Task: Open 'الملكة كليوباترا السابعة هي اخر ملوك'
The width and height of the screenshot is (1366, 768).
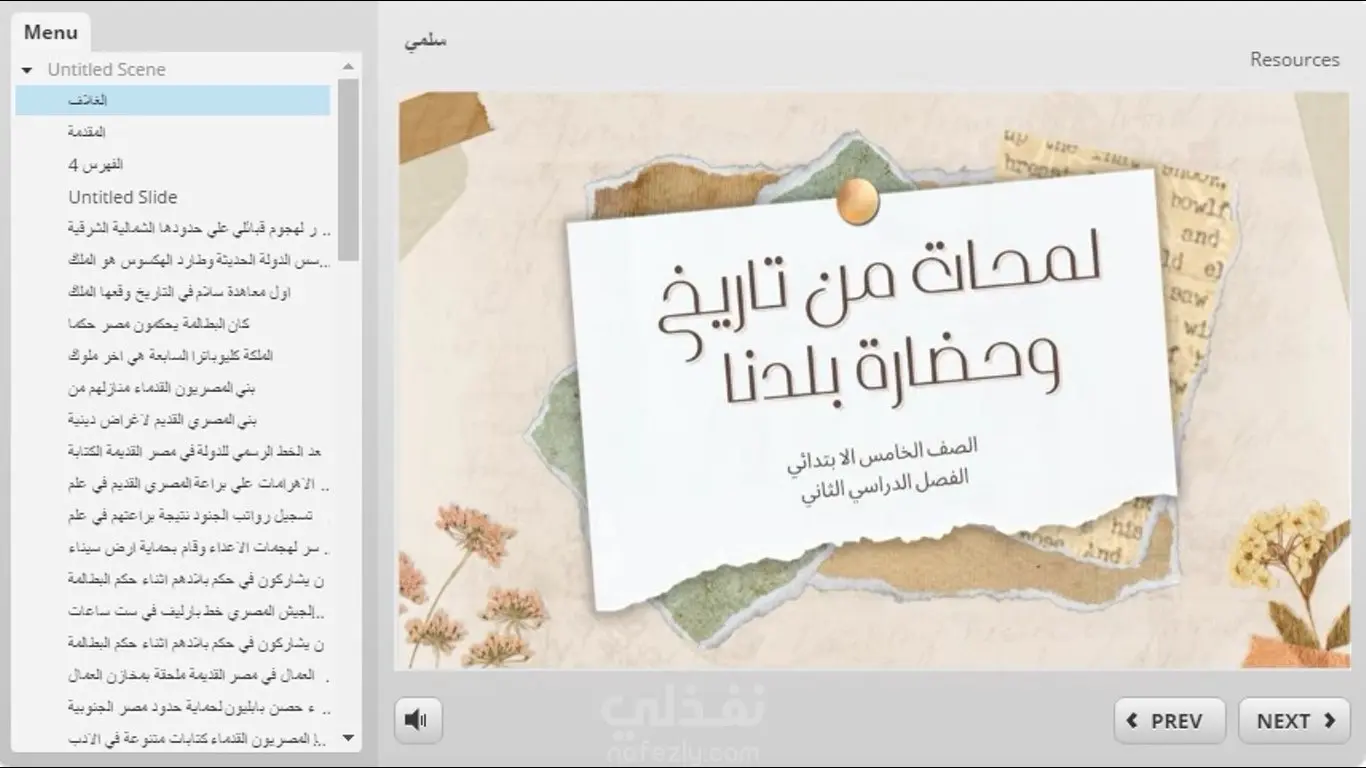Action: 172,355
